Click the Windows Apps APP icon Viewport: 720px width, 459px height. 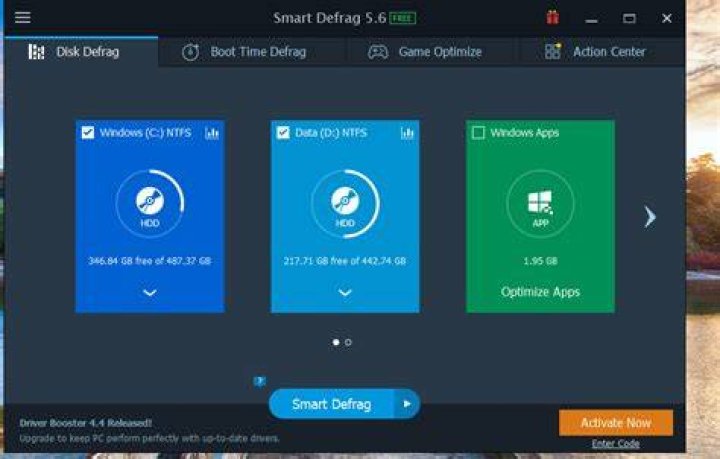tap(540, 204)
